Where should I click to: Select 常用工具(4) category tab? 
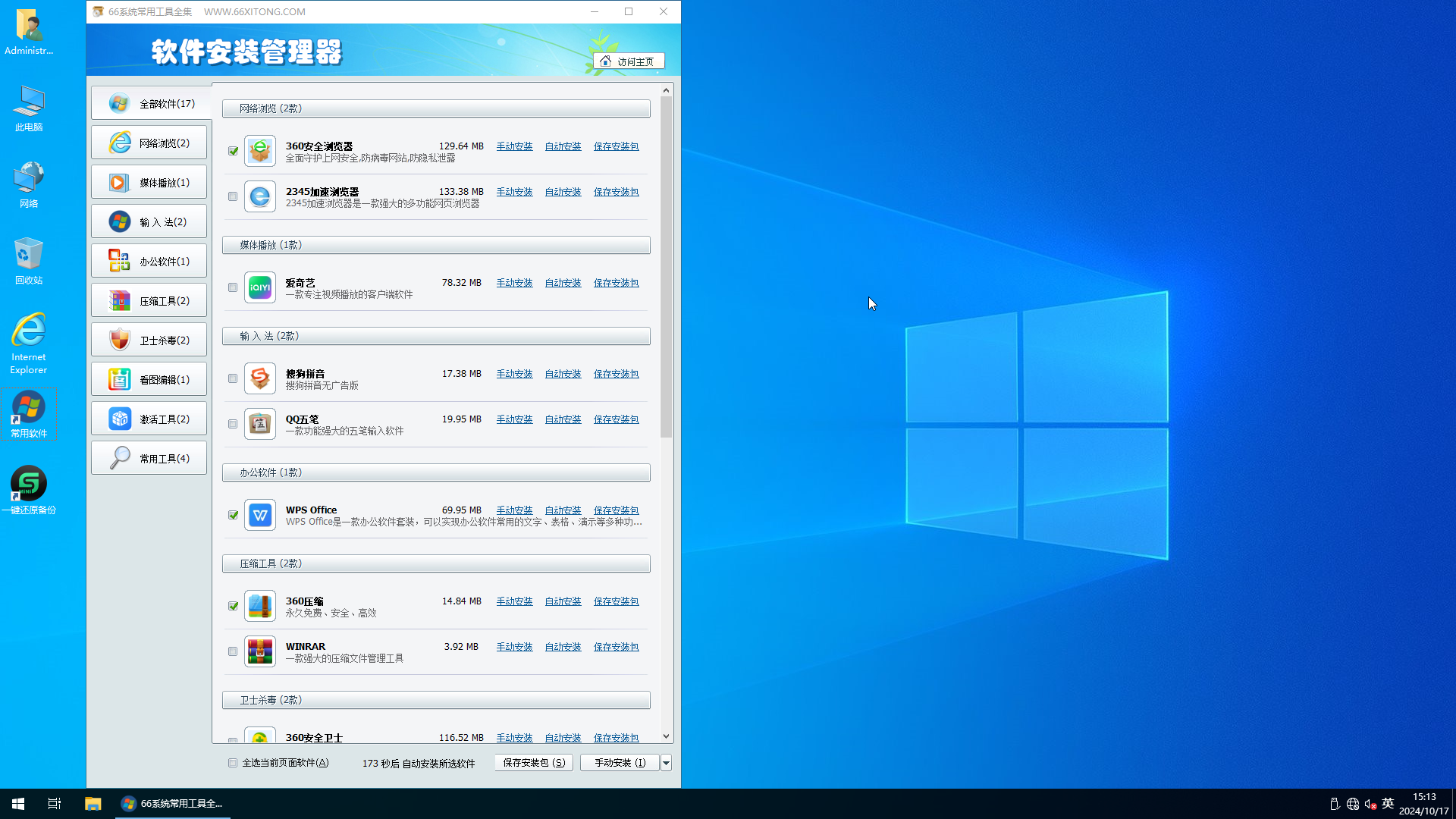pyautogui.click(x=149, y=458)
